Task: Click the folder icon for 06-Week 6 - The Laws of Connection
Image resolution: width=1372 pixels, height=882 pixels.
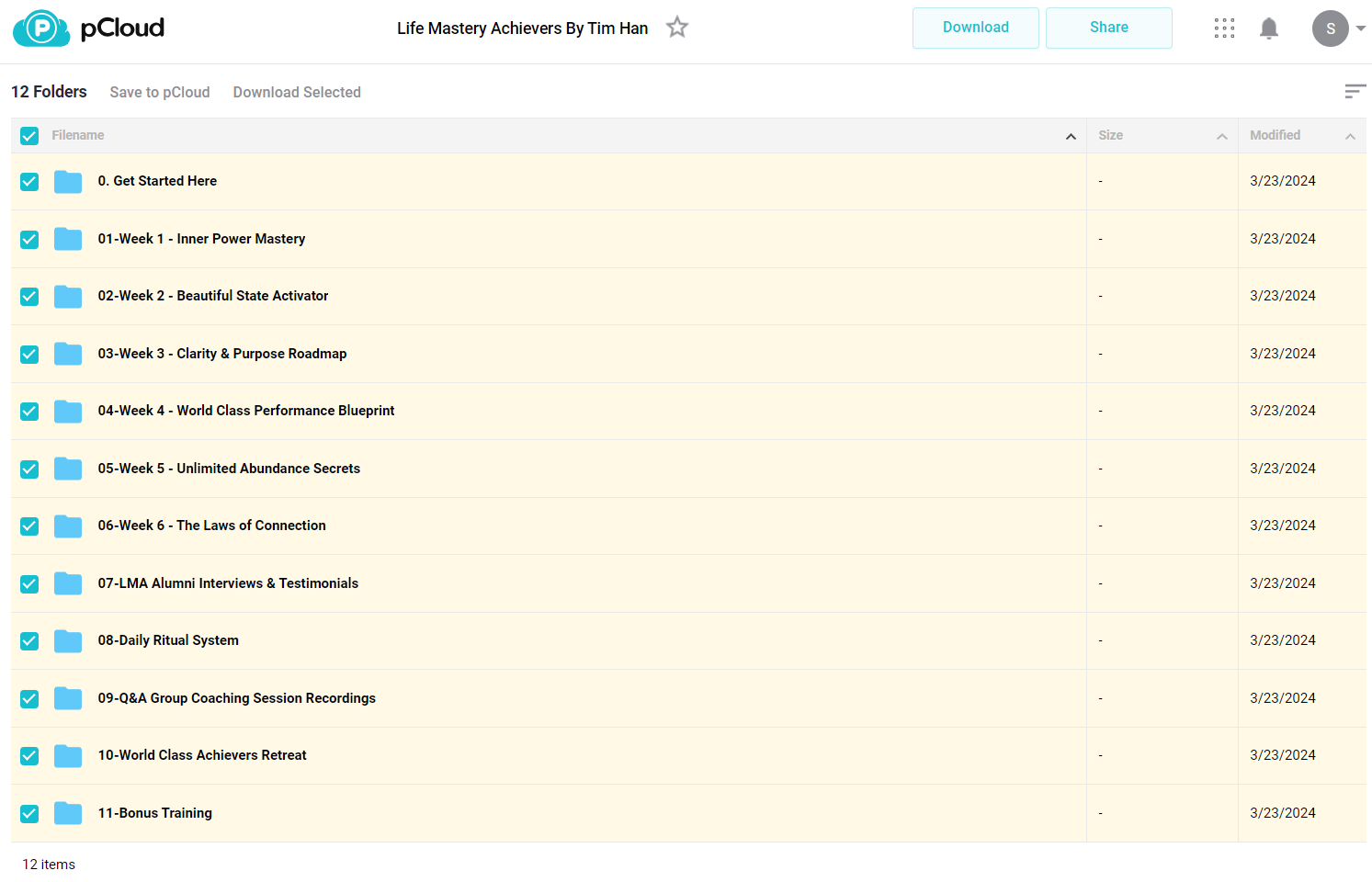Action: click(x=68, y=526)
